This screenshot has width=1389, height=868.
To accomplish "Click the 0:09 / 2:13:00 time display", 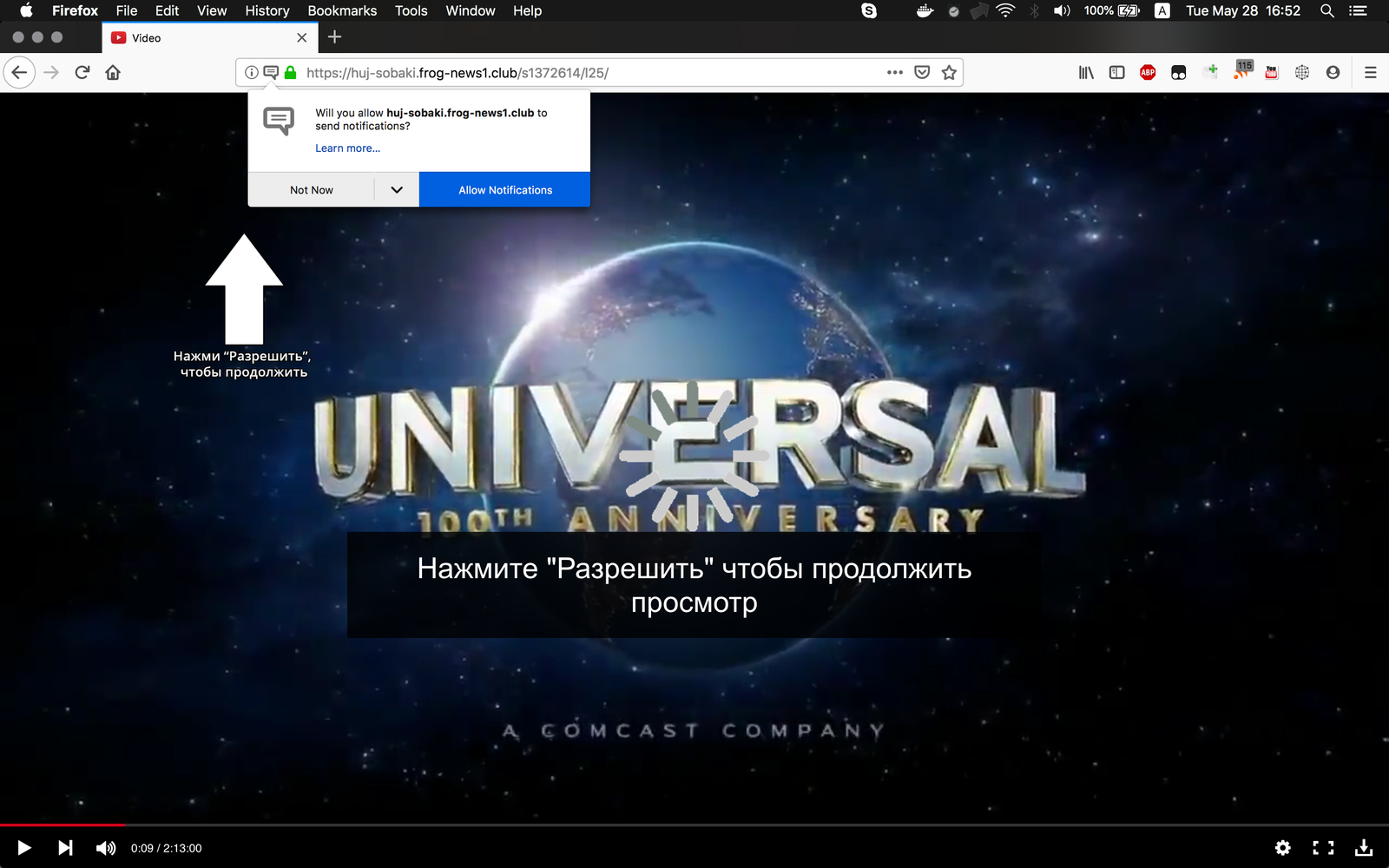I will point(166,848).
